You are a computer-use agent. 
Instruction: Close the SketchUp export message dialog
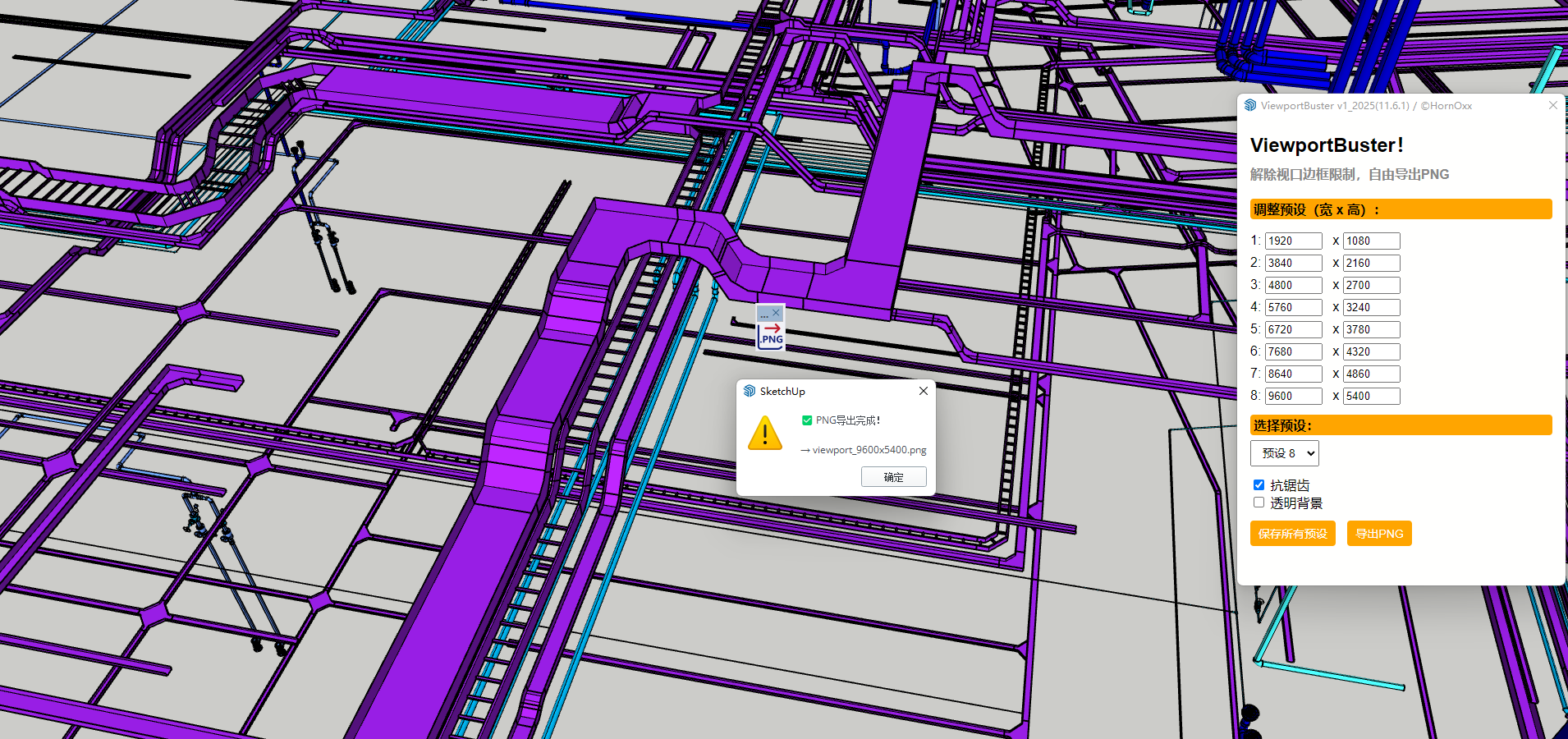pos(924,392)
